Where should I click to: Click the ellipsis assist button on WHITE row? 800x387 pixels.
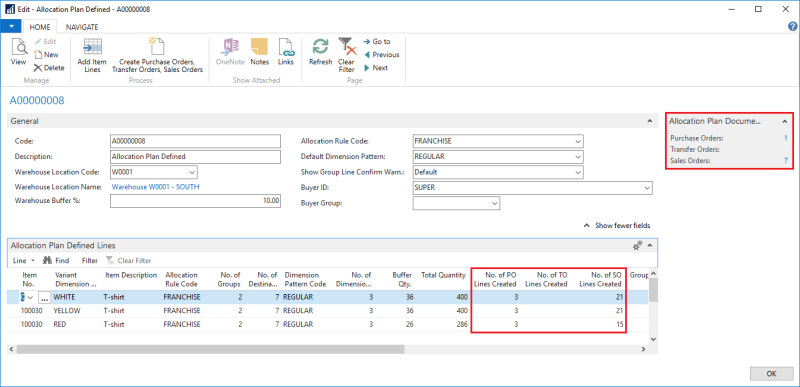[44, 297]
